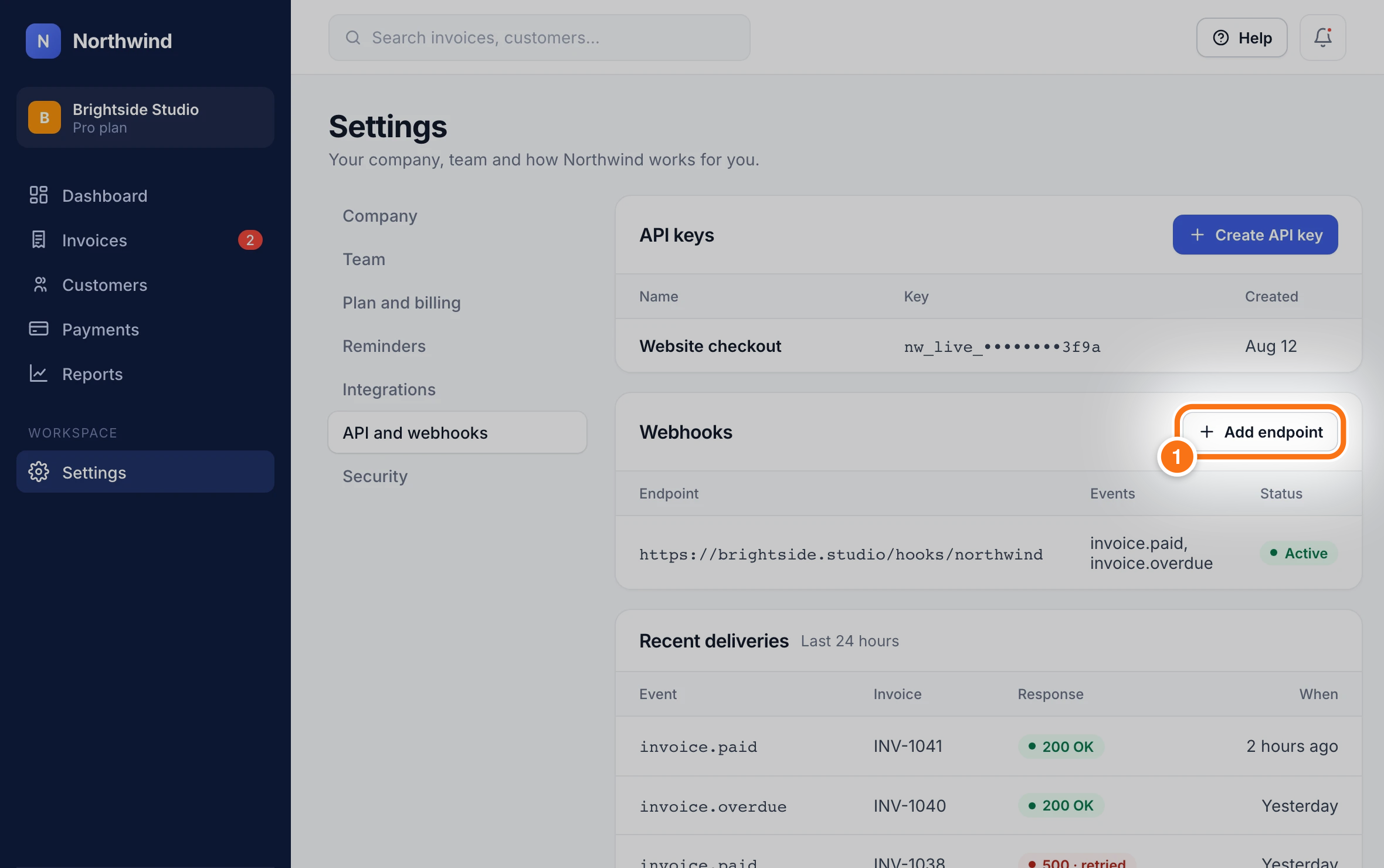Image resolution: width=1384 pixels, height=868 pixels.
Task: Open the Company settings tab
Action: click(x=457, y=216)
